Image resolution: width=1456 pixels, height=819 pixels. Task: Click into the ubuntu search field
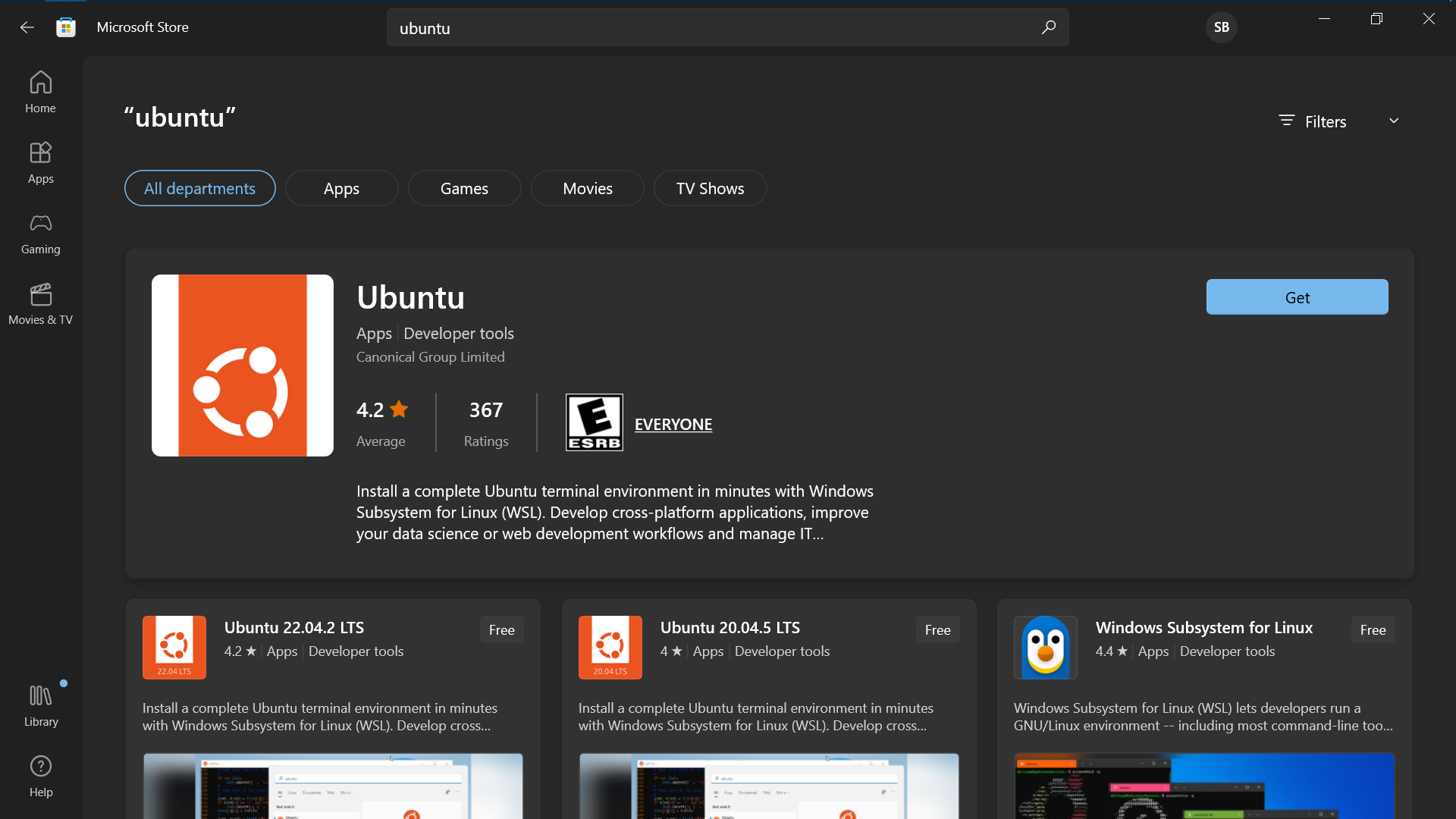click(x=713, y=28)
